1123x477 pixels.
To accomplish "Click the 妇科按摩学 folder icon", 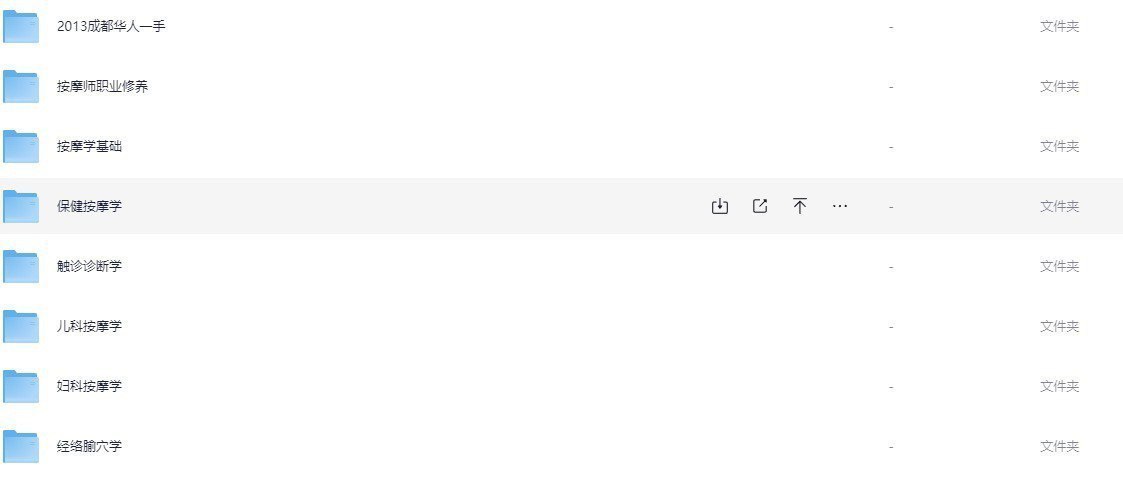I will [x=21, y=387].
